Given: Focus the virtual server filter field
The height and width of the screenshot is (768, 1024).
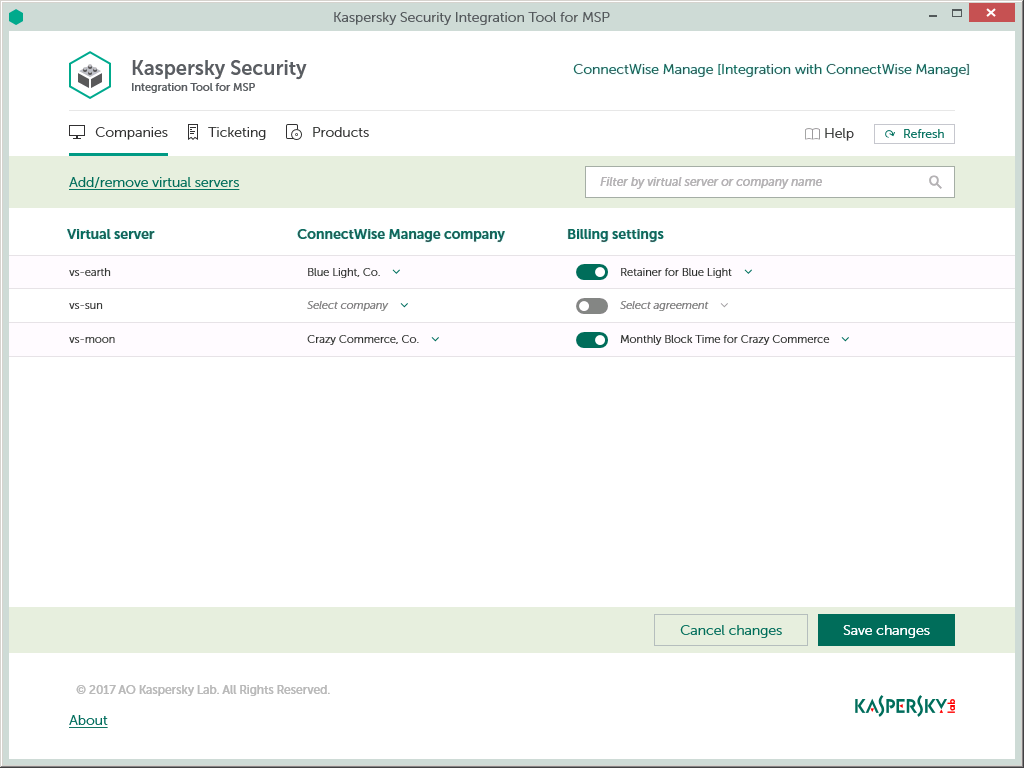Looking at the screenshot, I should click(x=755, y=182).
